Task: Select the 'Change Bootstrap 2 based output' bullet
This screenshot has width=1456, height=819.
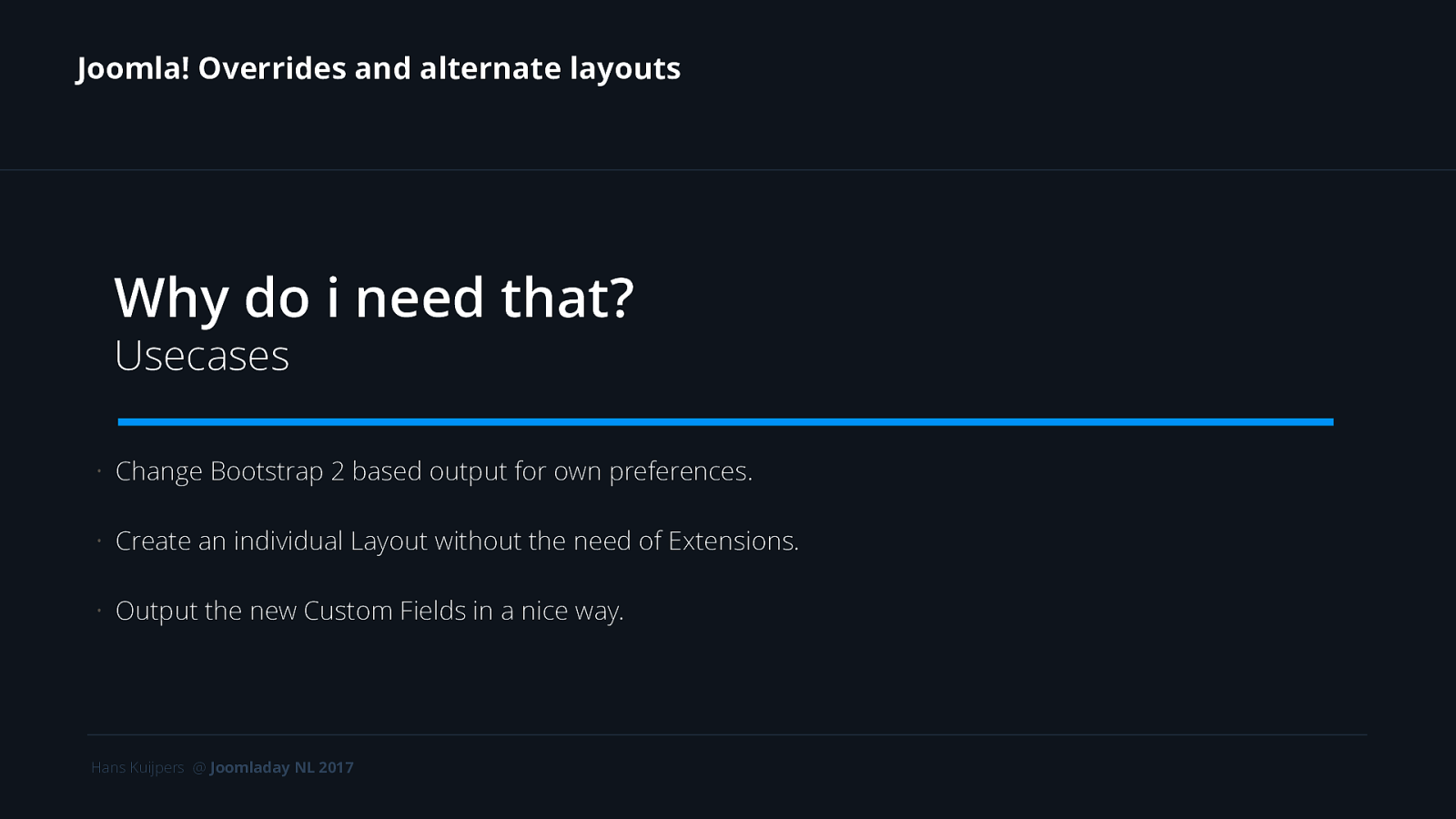Action: pos(434,471)
